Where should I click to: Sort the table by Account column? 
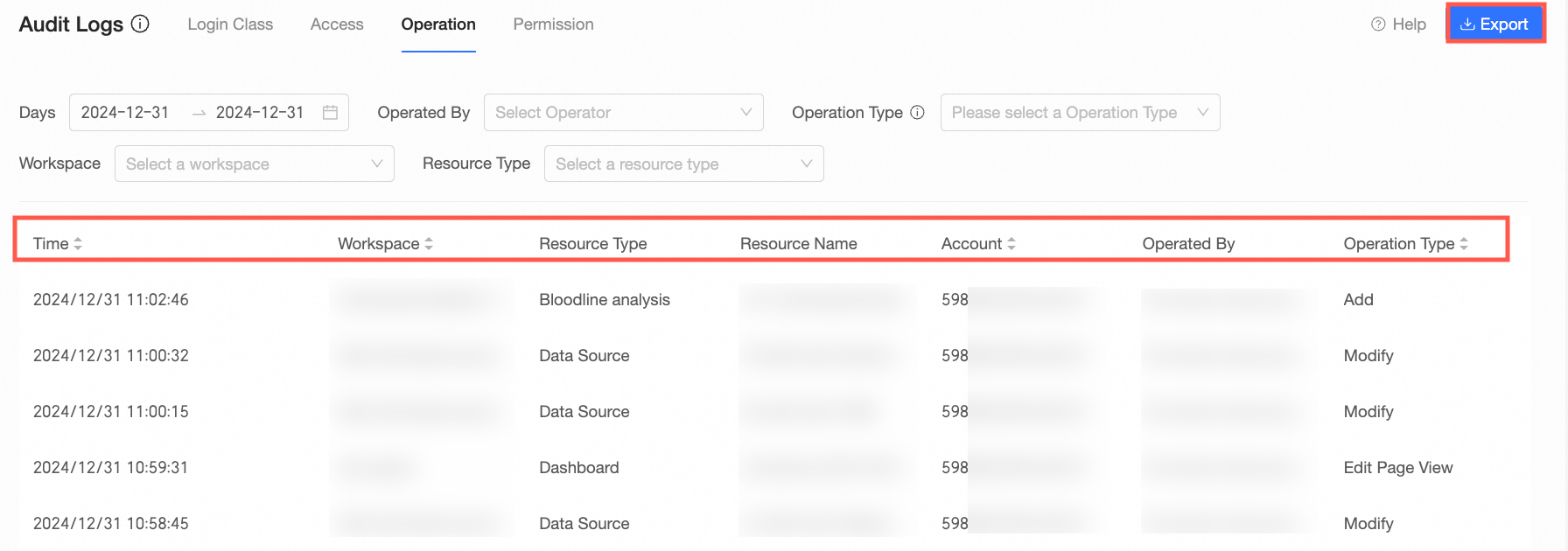(1011, 244)
